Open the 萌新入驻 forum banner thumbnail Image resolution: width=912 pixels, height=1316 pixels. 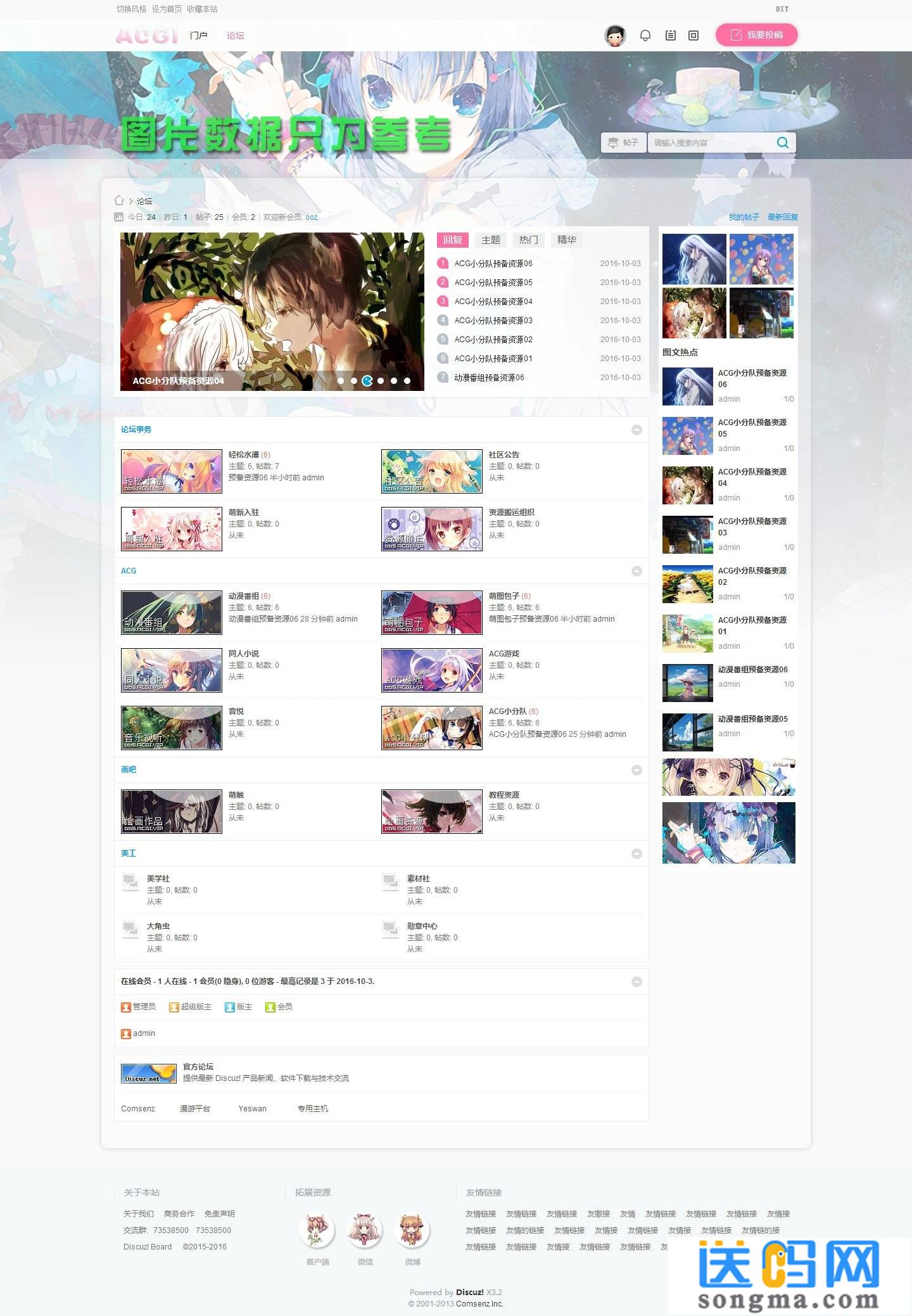pyautogui.click(x=172, y=529)
